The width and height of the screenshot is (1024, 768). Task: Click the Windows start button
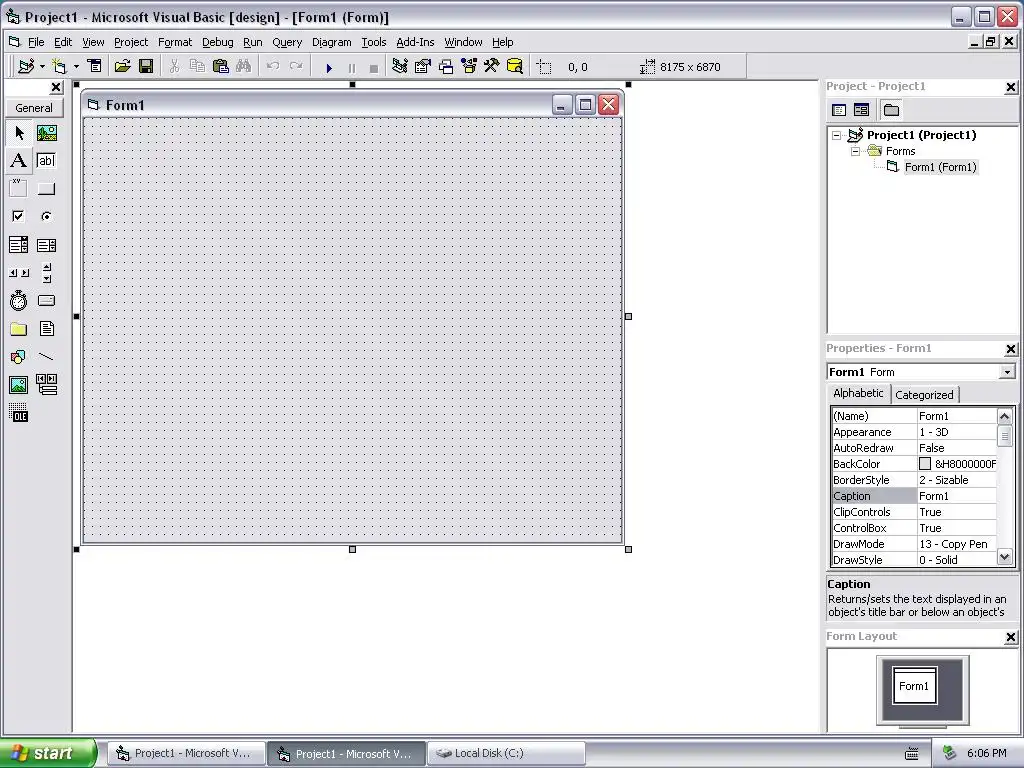pyautogui.click(x=47, y=753)
